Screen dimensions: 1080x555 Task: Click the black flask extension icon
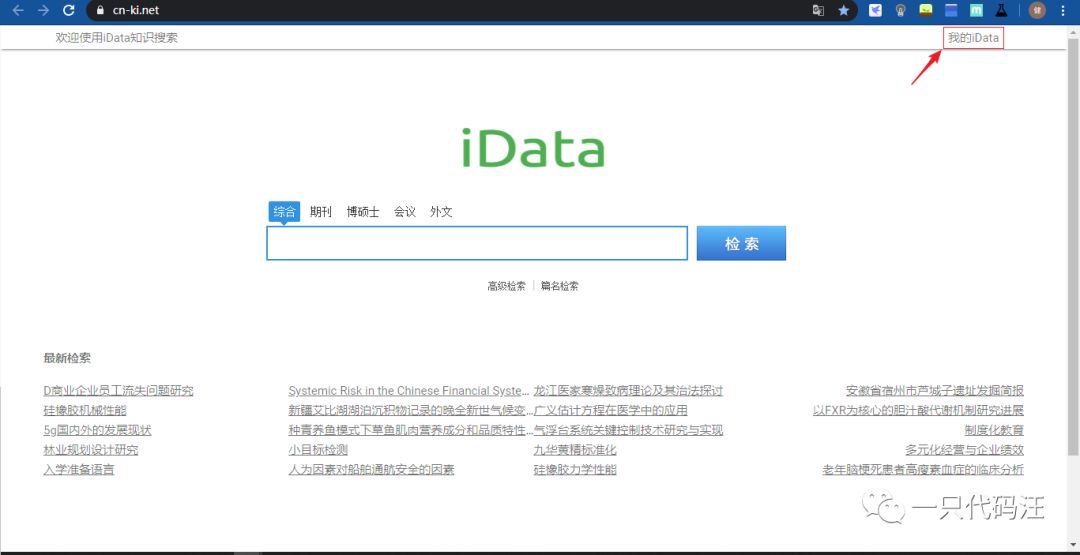pyautogui.click(x=1001, y=10)
